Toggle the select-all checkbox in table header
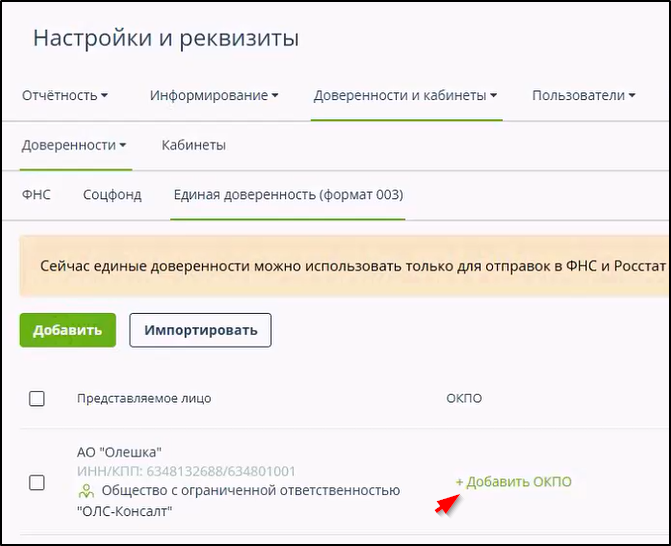Screen dimensions: 671x546 point(37,399)
